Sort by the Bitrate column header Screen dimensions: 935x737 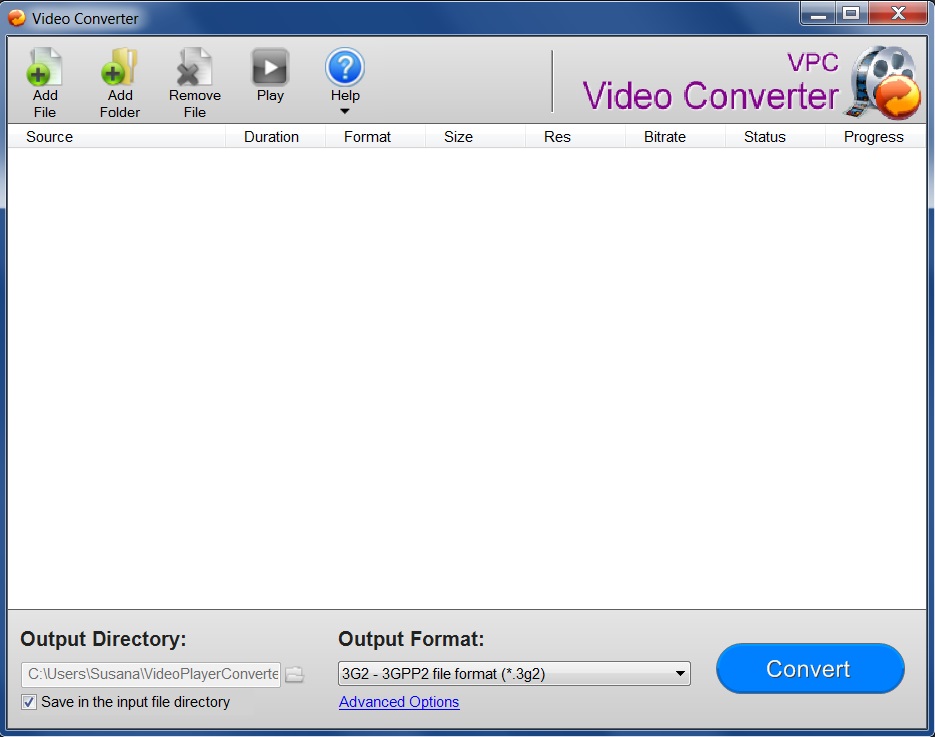675,137
